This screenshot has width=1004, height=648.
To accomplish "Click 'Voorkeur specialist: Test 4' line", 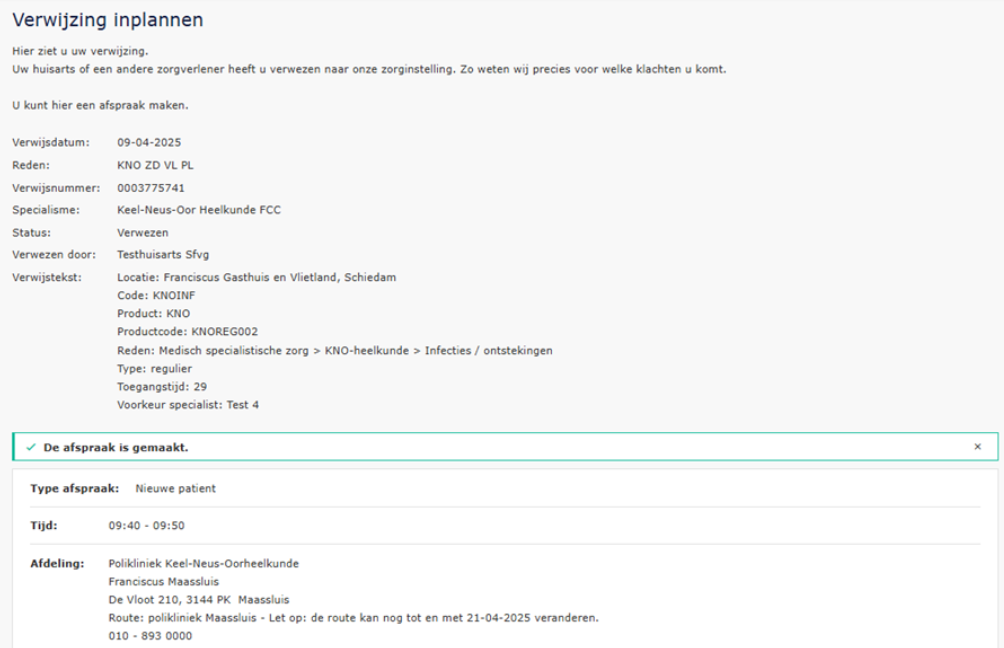I will 188,405.
